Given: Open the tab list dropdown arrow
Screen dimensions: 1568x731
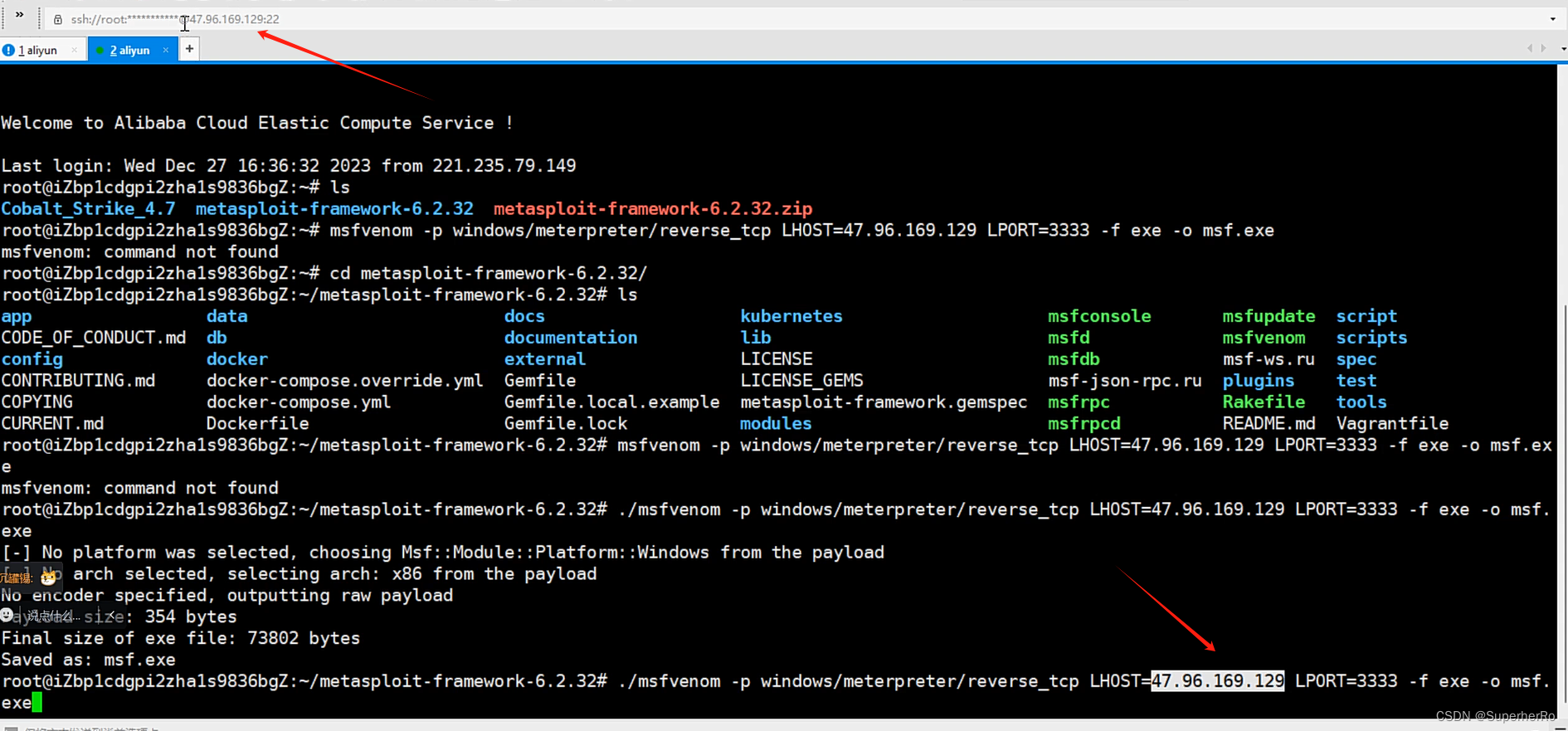Looking at the screenshot, I should 1563,49.
